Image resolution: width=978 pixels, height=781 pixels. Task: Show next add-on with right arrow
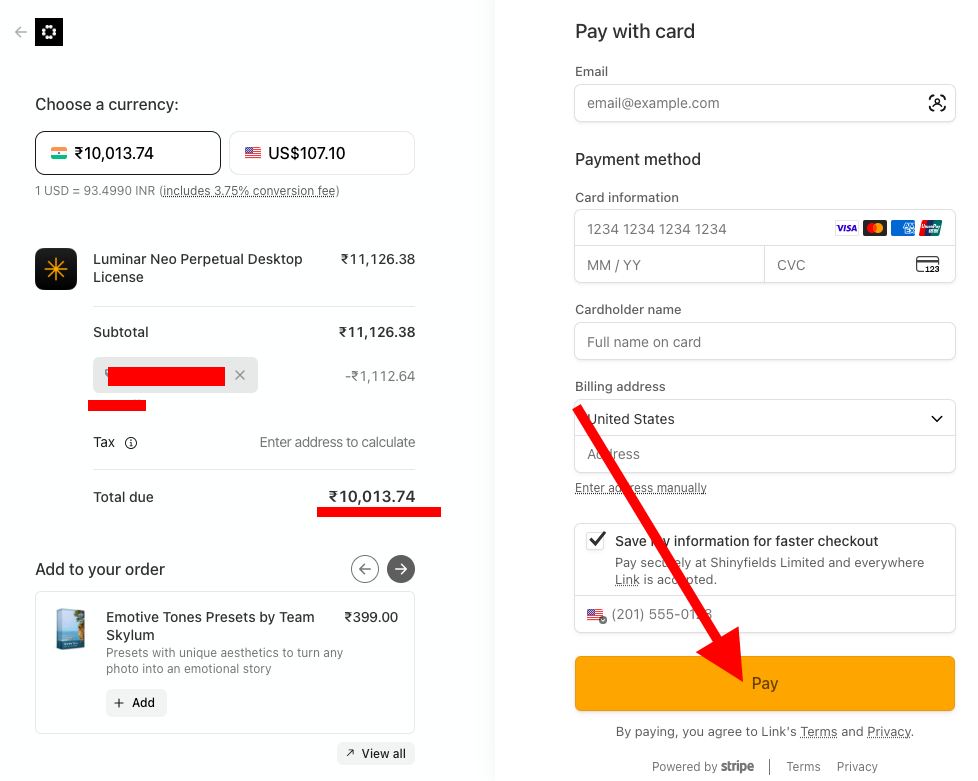[401, 569]
